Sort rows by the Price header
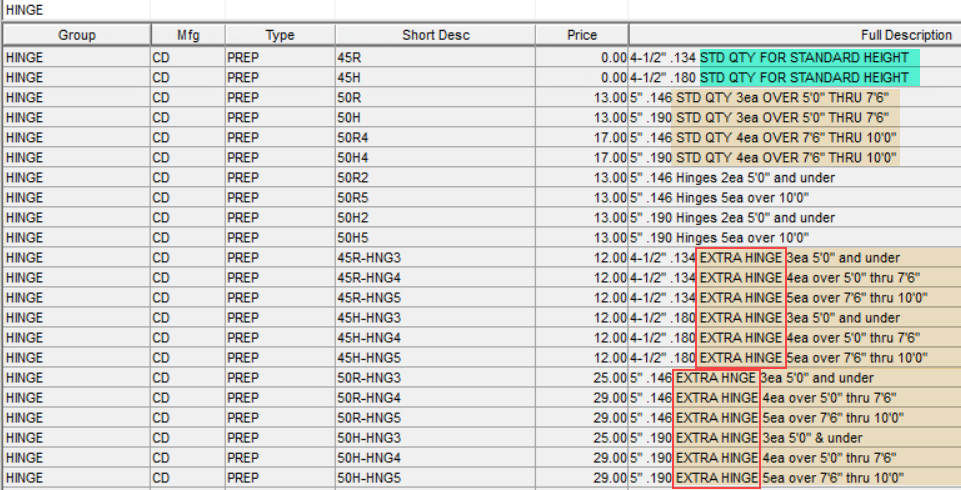961x490 pixels. [x=581, y=35]
